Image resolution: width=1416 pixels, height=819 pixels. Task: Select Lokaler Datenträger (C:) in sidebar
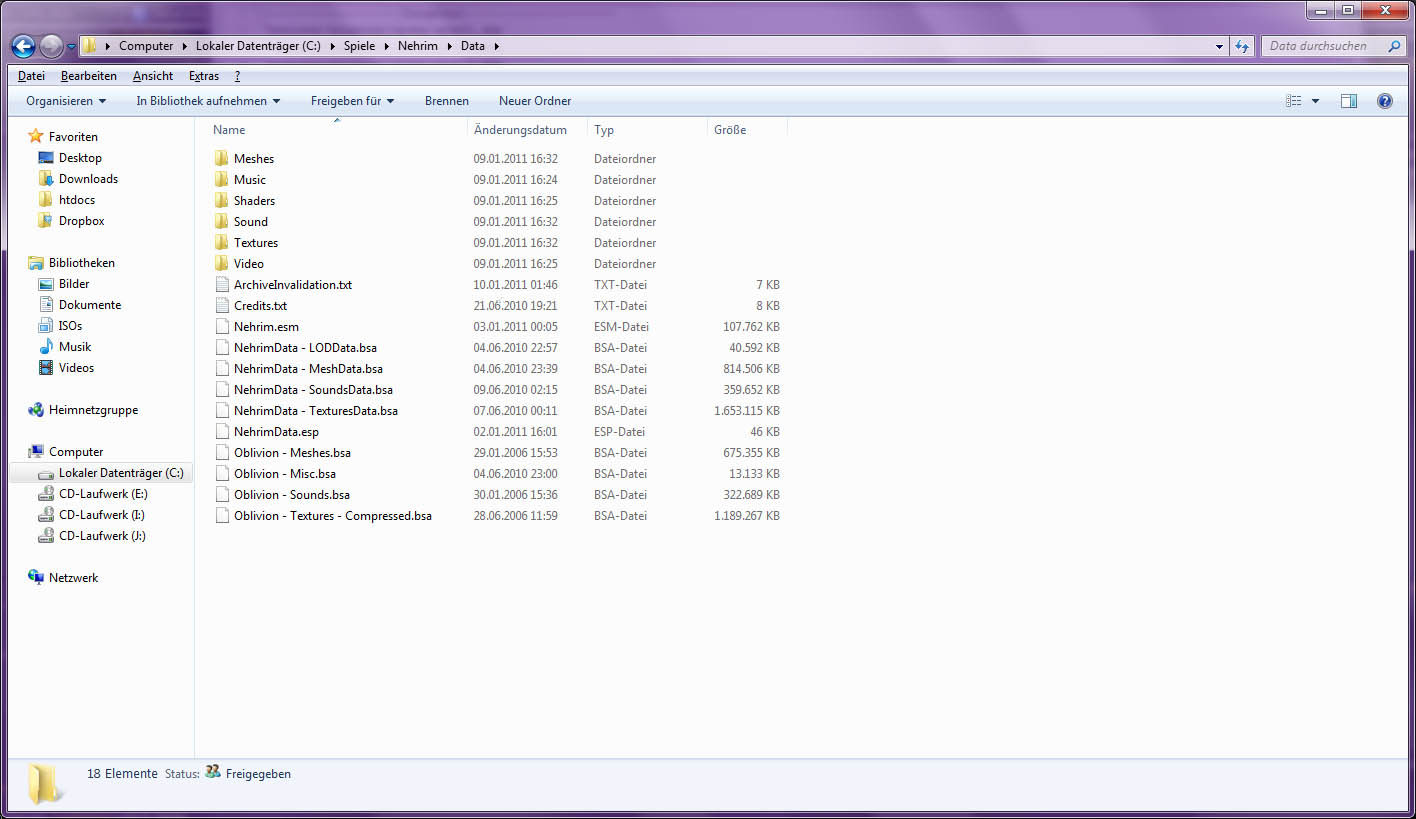tap(120, 473)
